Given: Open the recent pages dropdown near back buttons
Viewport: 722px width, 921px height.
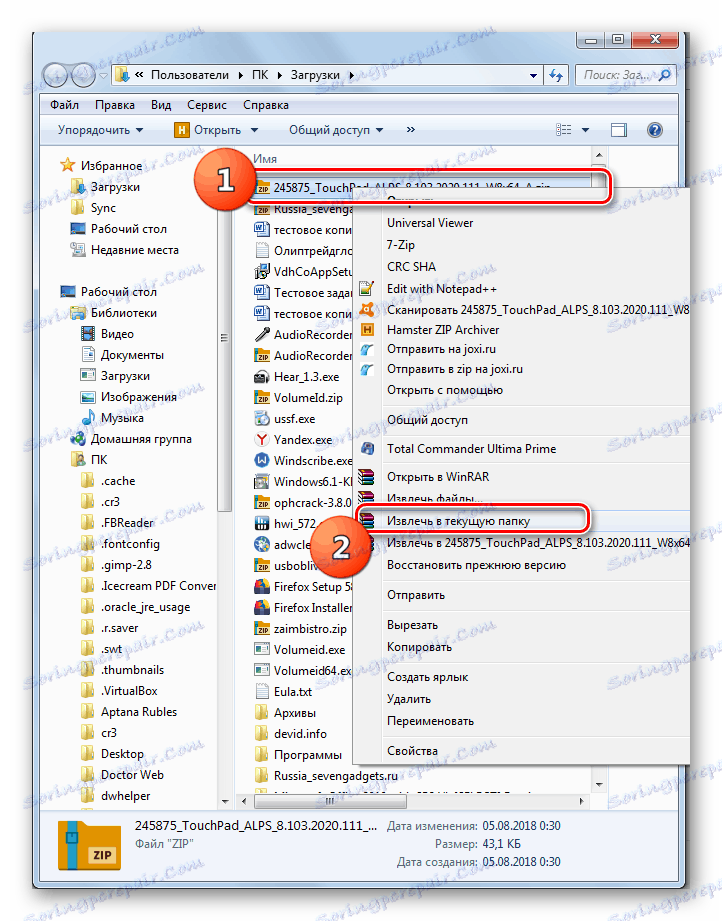Looking at the screenshot, I should point(103,75).
